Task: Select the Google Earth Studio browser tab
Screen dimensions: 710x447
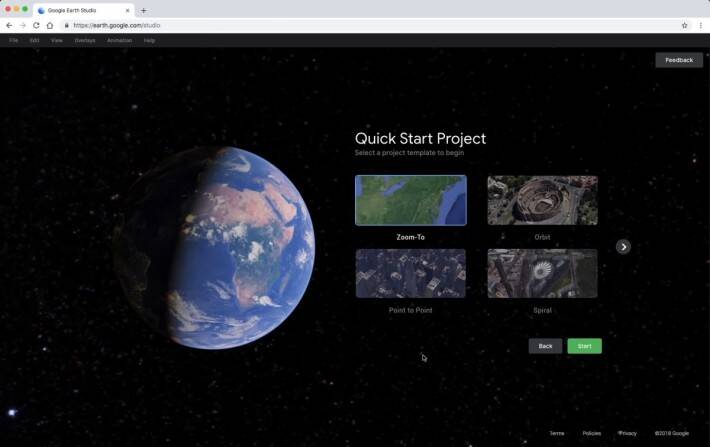Action: tap(83, 10)
